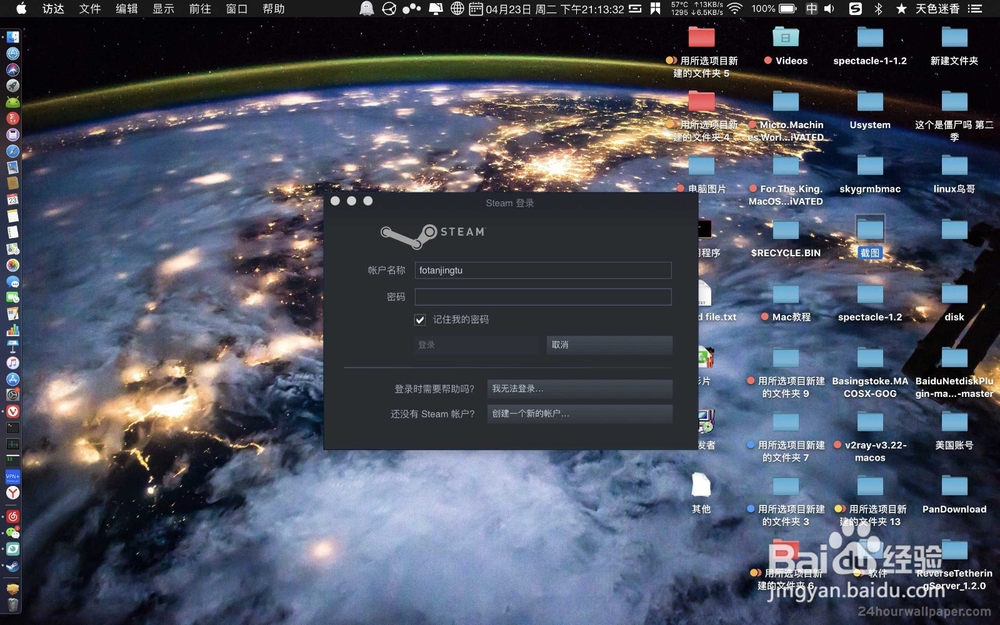Click the 我无法登录 help button

click(580, 389)
